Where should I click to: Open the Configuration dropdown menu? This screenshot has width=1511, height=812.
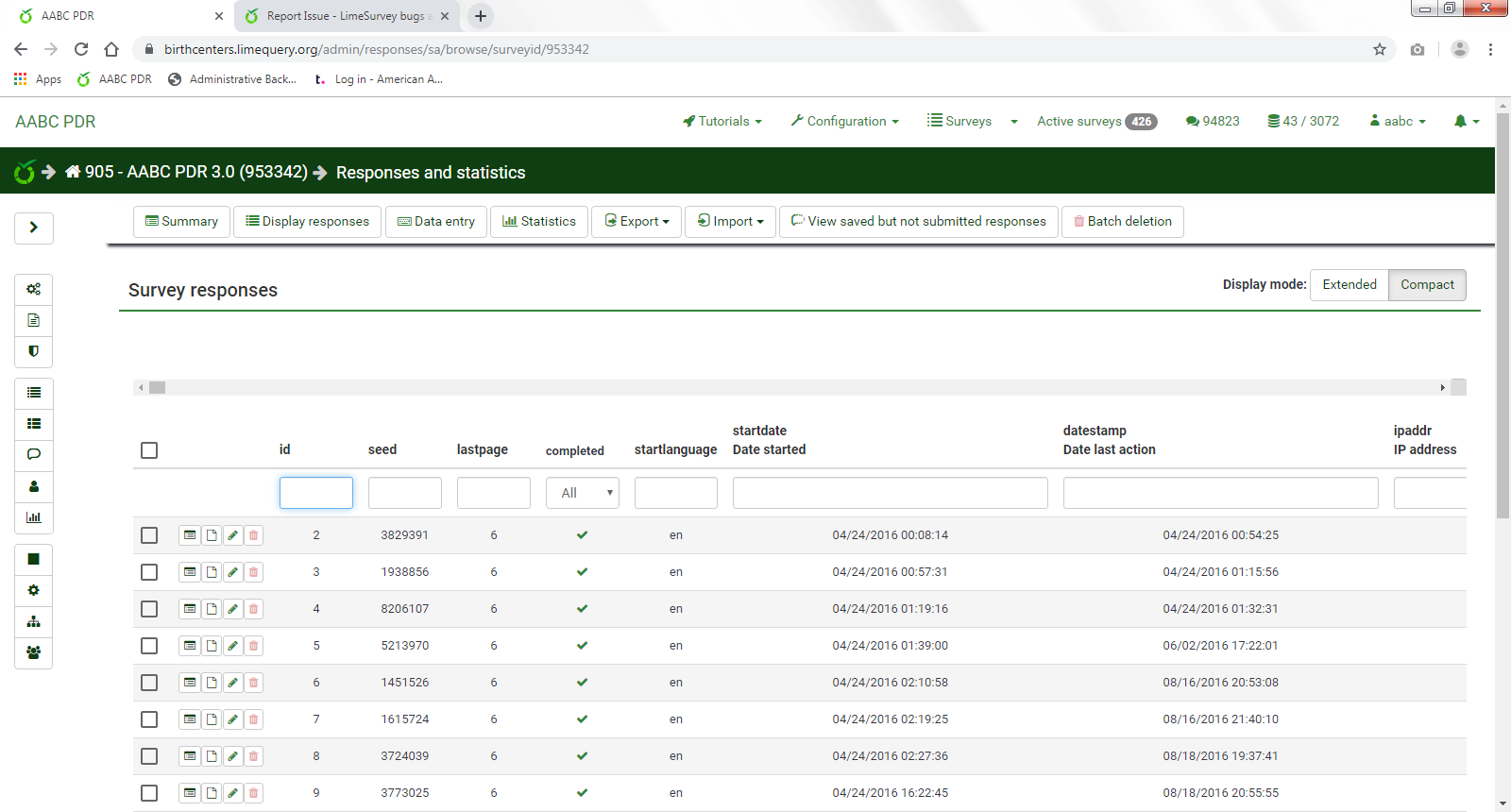pyautogui.click(x=845, y=121)
